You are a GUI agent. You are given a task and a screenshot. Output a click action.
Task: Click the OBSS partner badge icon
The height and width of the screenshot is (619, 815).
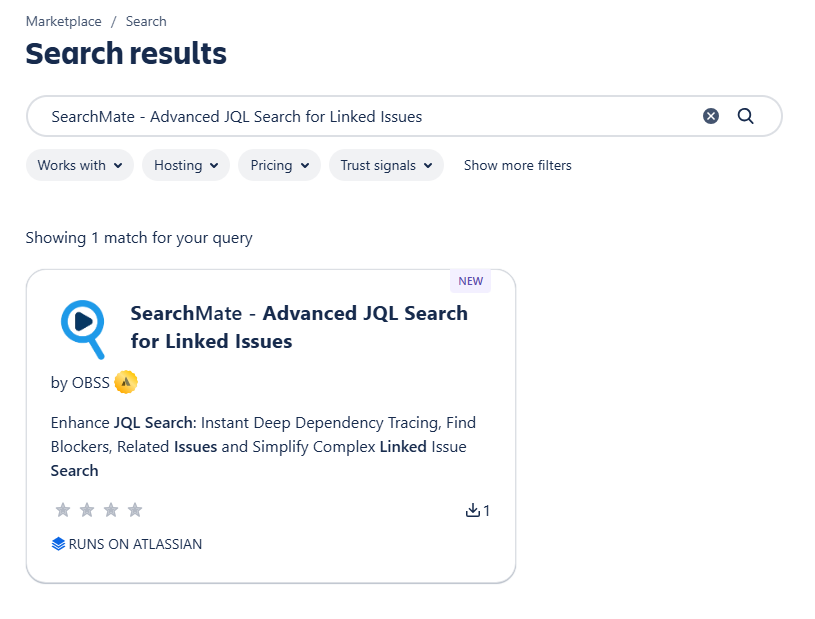tap(125, 382)
